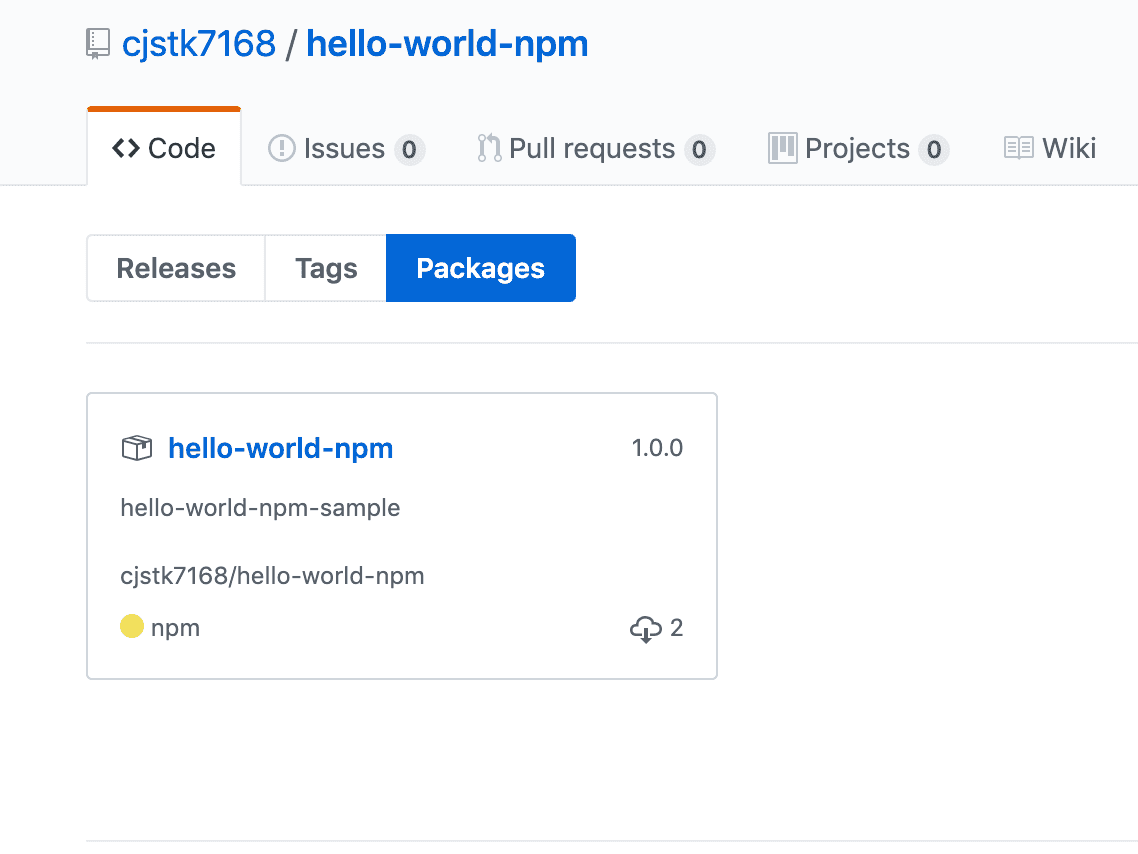This screenshot has width=1138, height=854.
Task: Click the Projects board icon
Action: tap(782, 149)
